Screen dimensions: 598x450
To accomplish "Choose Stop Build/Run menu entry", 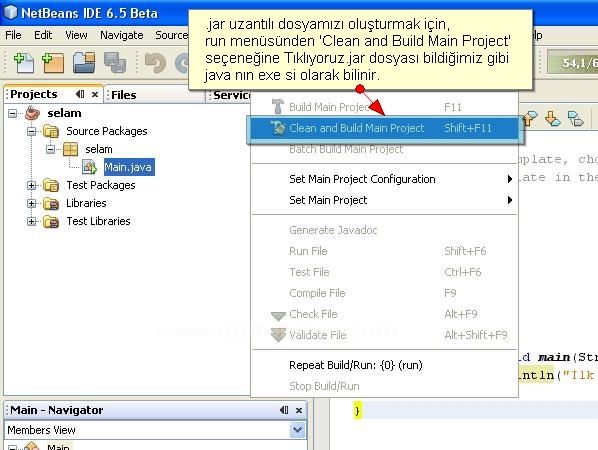I will pyautogui.click(x=384, y=386).
